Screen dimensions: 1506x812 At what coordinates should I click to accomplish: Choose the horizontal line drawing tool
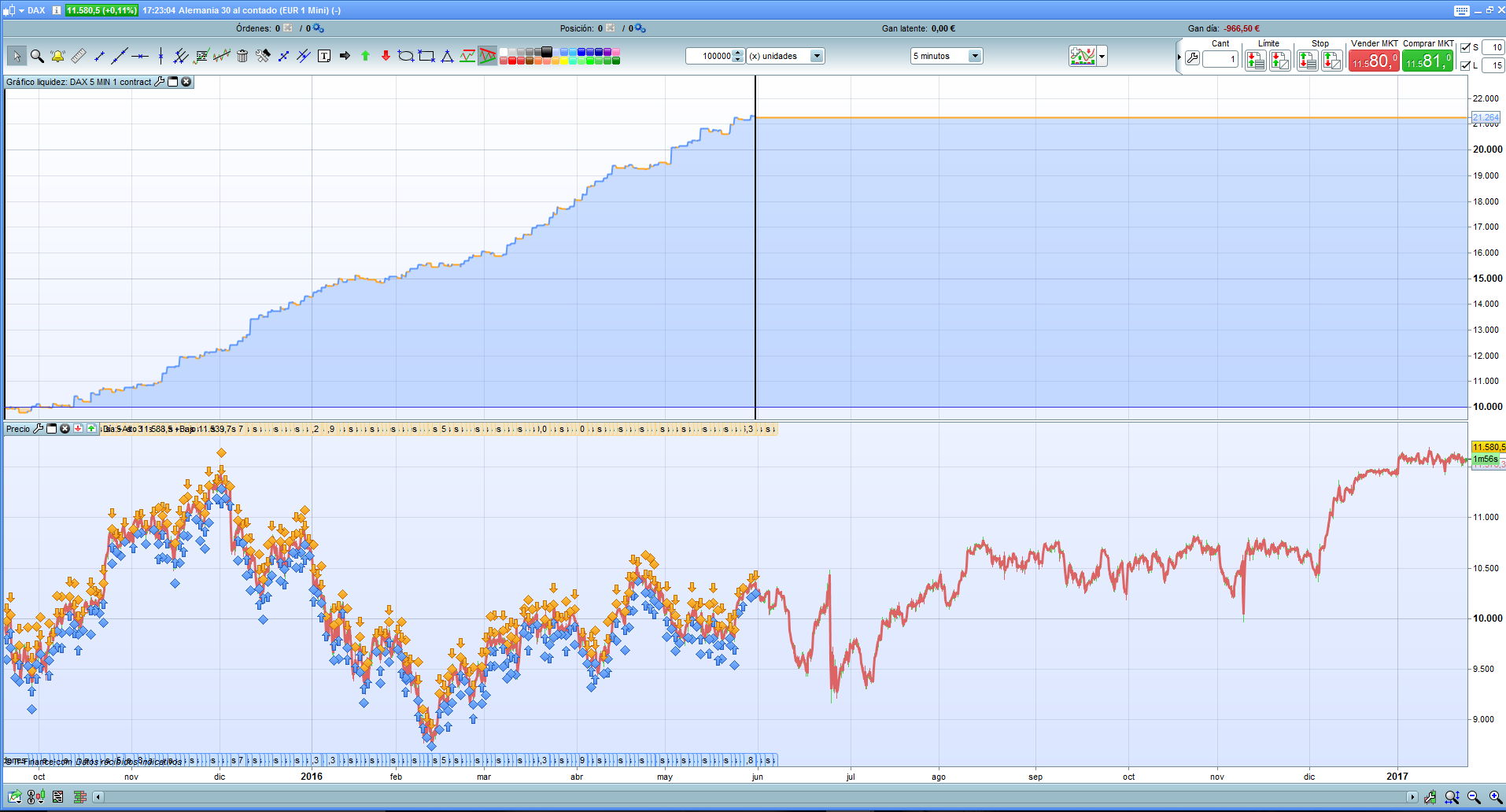pos(140,56)
